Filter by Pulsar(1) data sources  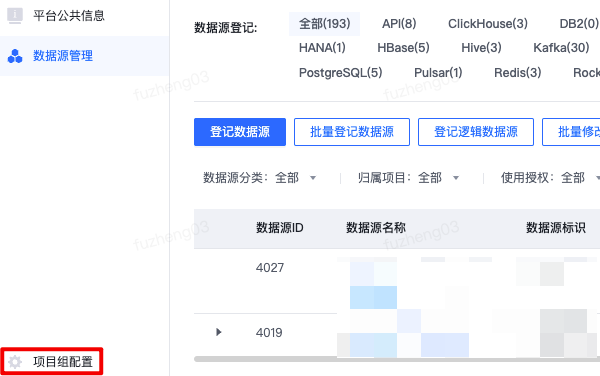click(x=438, y=73)
